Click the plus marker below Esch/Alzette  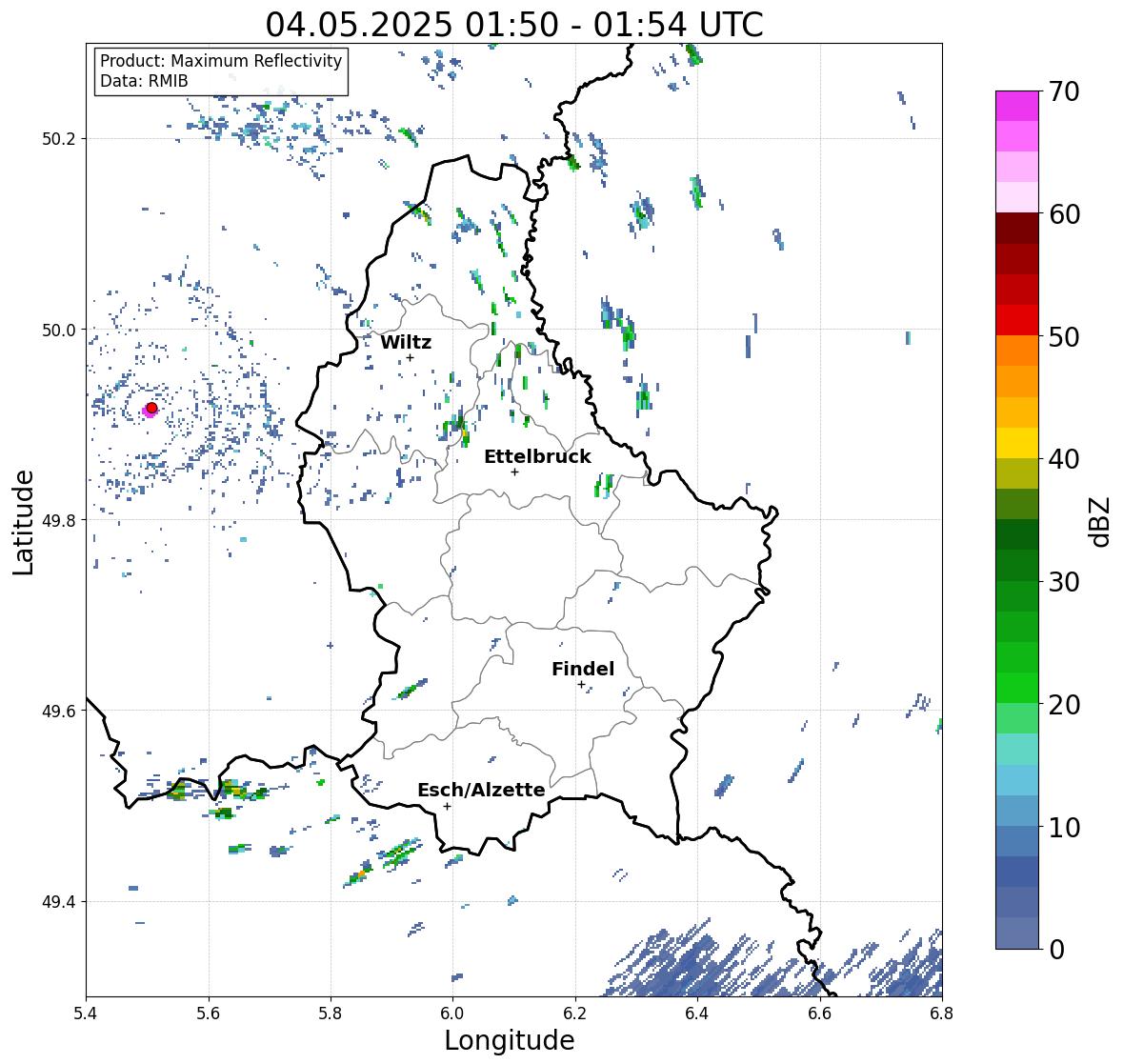[x=447, y=806]
